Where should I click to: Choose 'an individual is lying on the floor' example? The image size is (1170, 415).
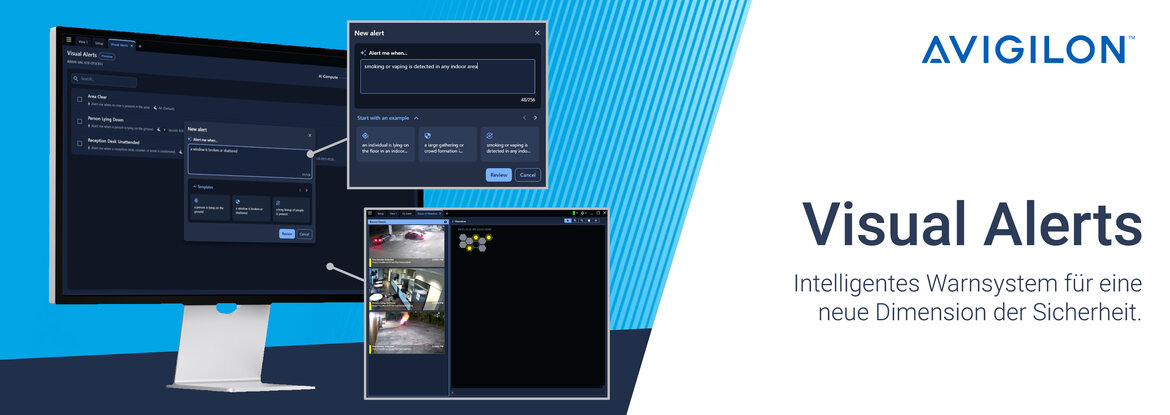[385, 144]
